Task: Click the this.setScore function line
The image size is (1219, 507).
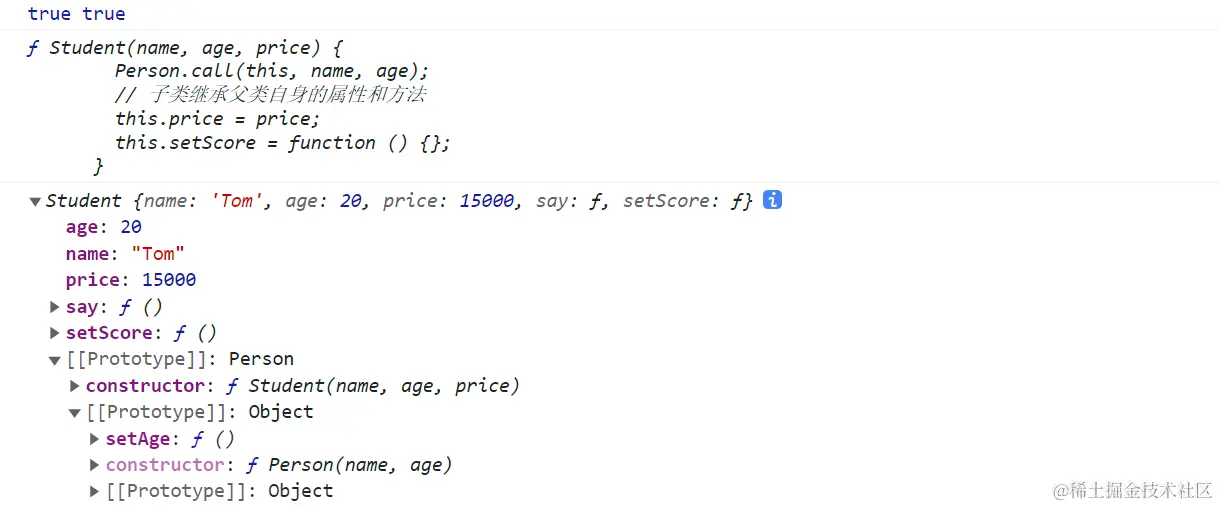Action: pyautogui.click(x=283, y=143)
